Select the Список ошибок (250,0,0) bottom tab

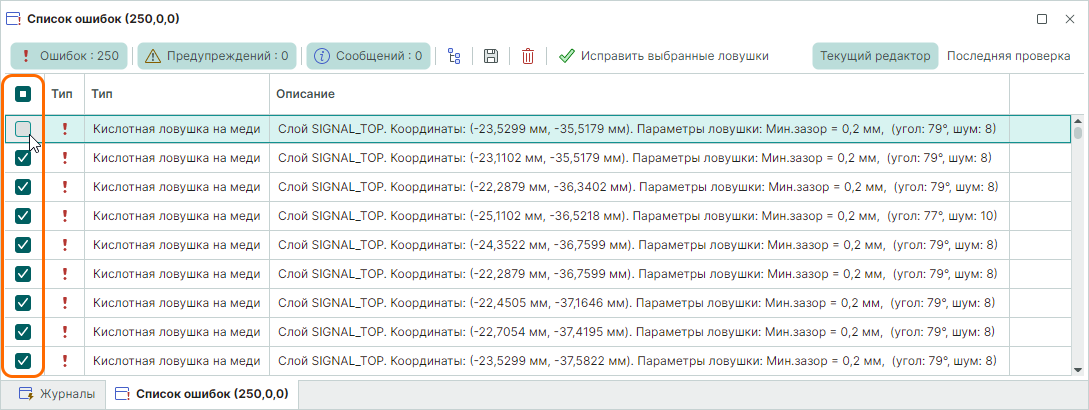(x=202, y=394)
